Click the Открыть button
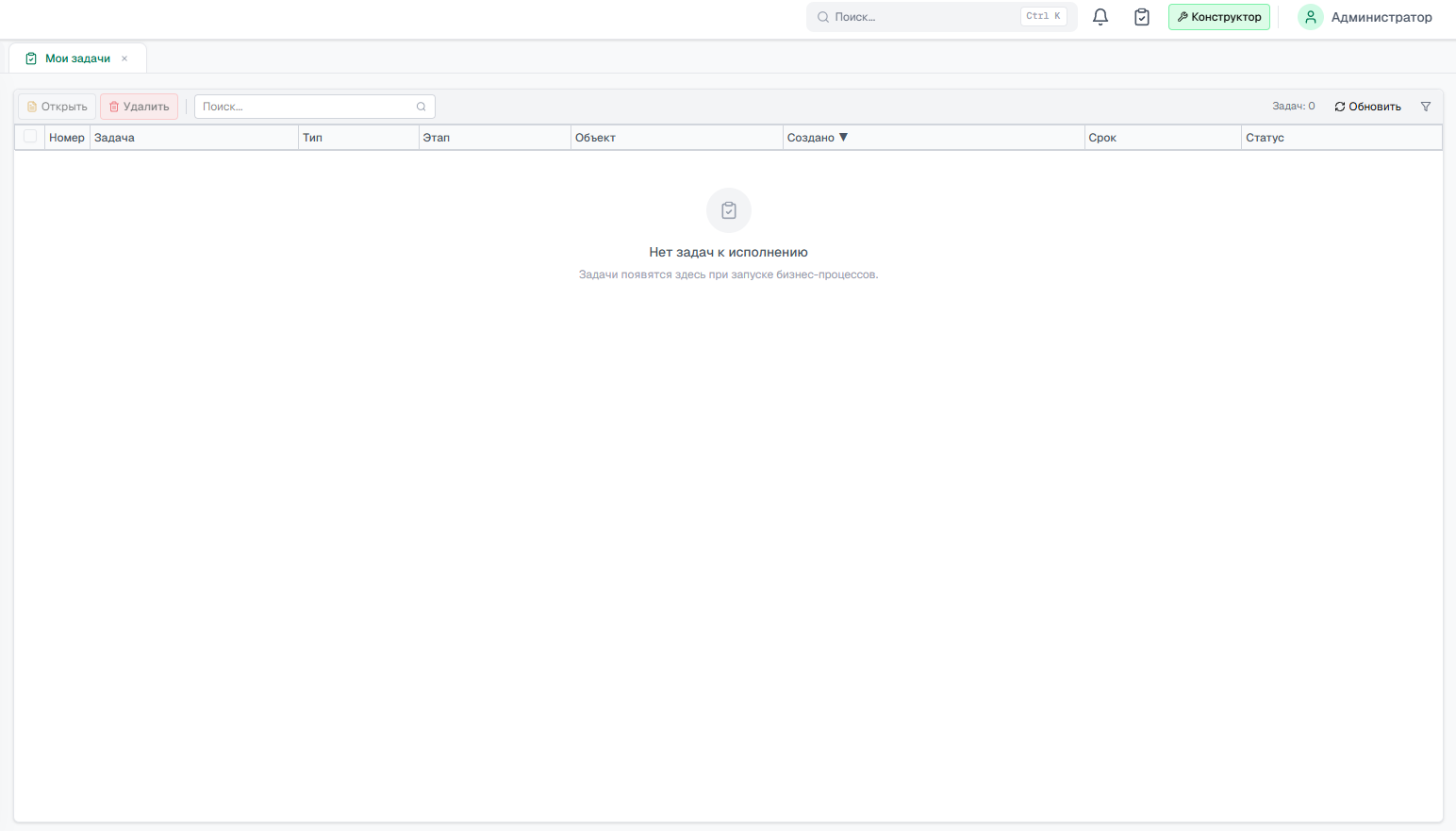Screen dimensions: 1456x831 click(x=57, y=107)
